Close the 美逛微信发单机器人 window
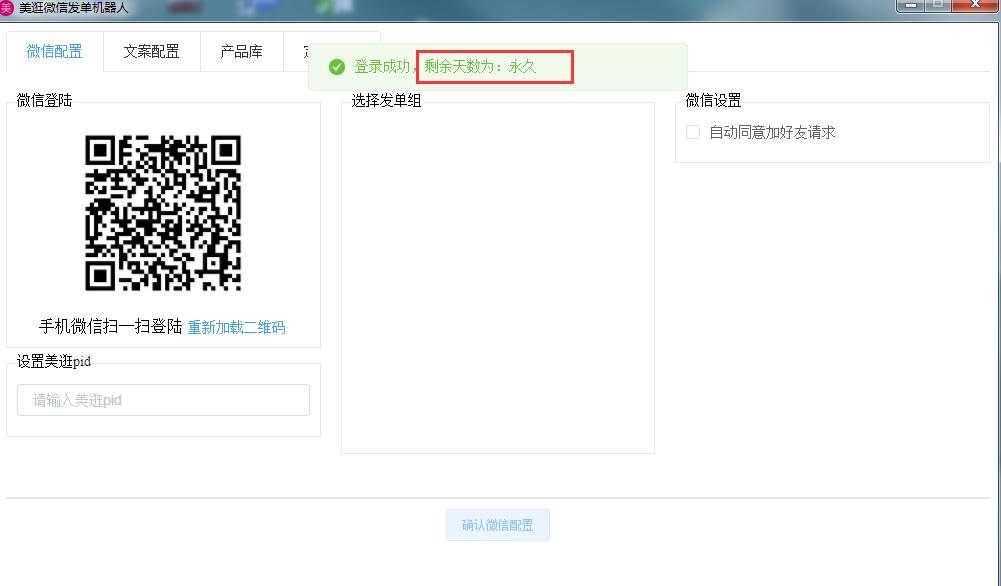Image resolution: width=1001 pixels, height=586 pixels. (x=975, y=5)
